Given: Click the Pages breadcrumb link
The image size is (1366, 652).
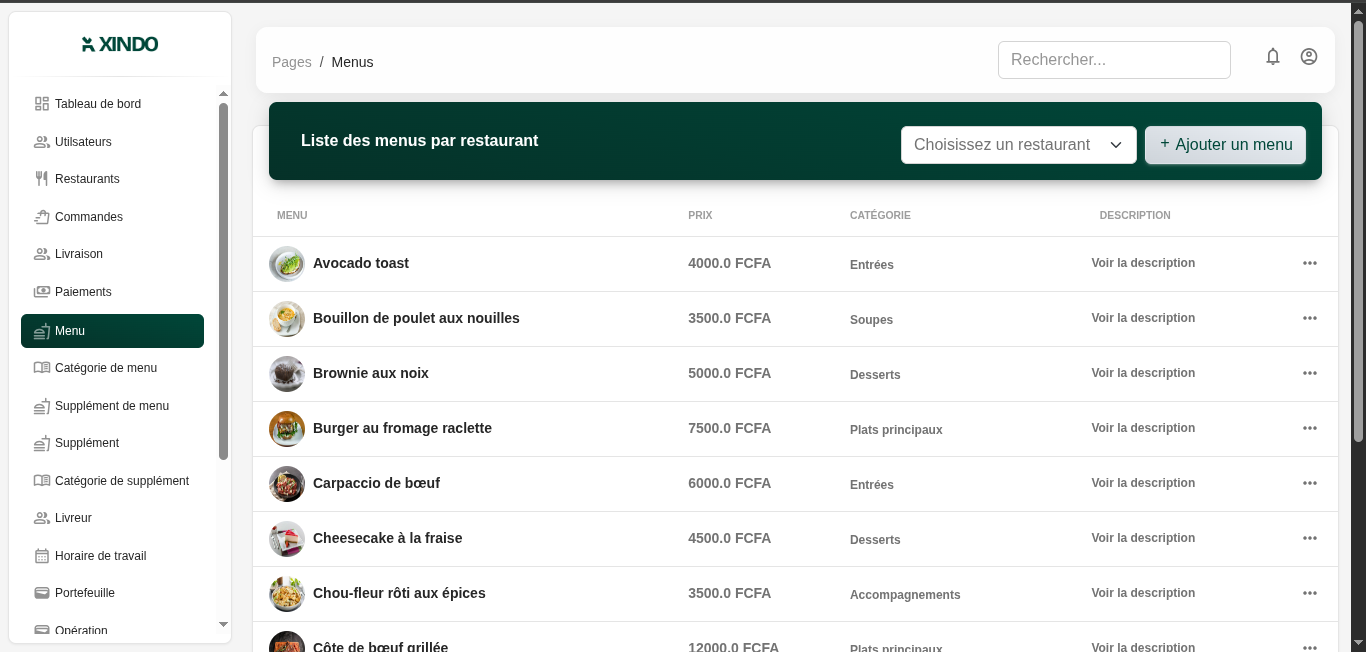Looking at the screenshot, I should [292, 62].
